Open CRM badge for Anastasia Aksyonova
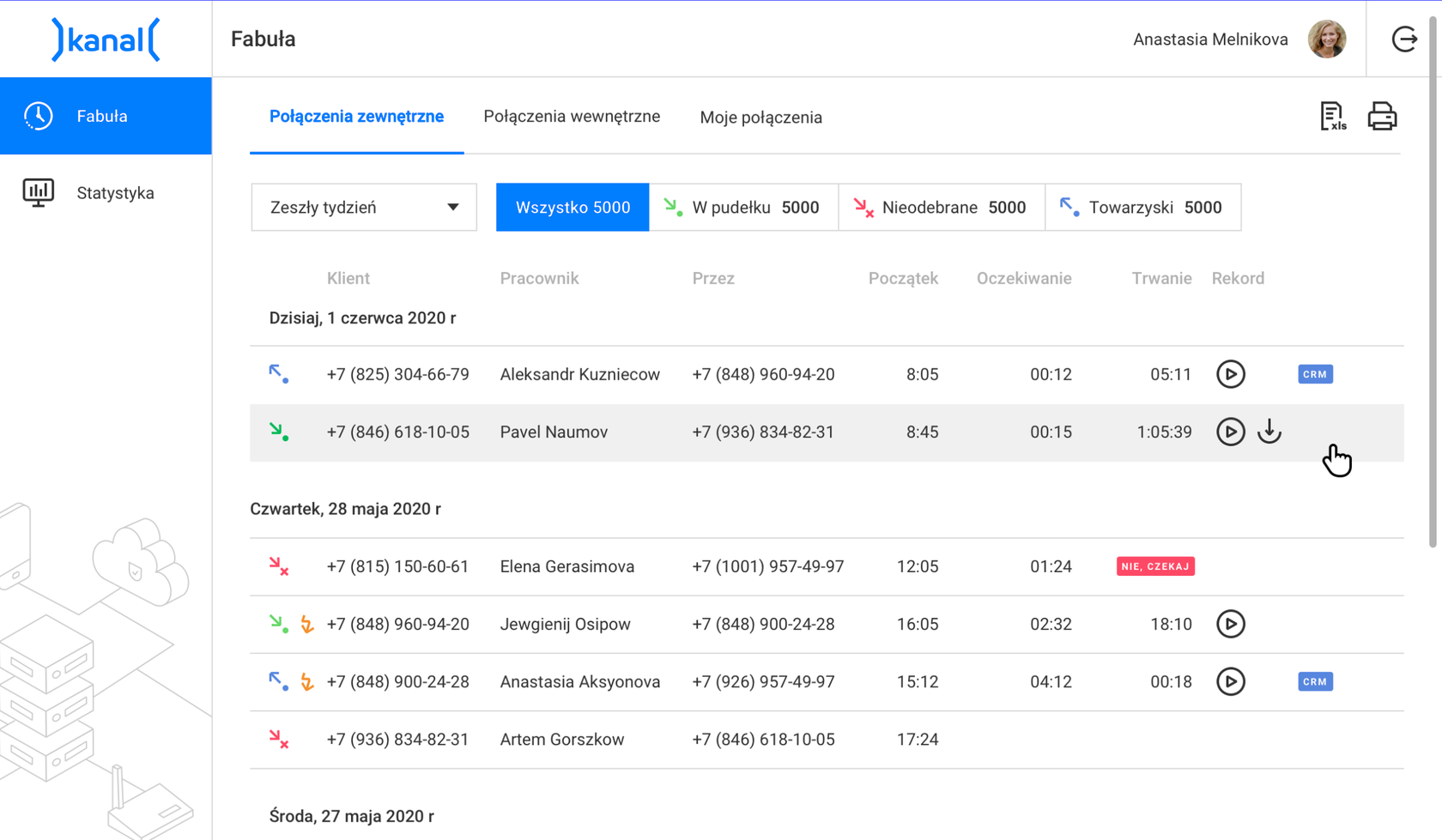1442x840 pixels. (x=1315, y=682)
